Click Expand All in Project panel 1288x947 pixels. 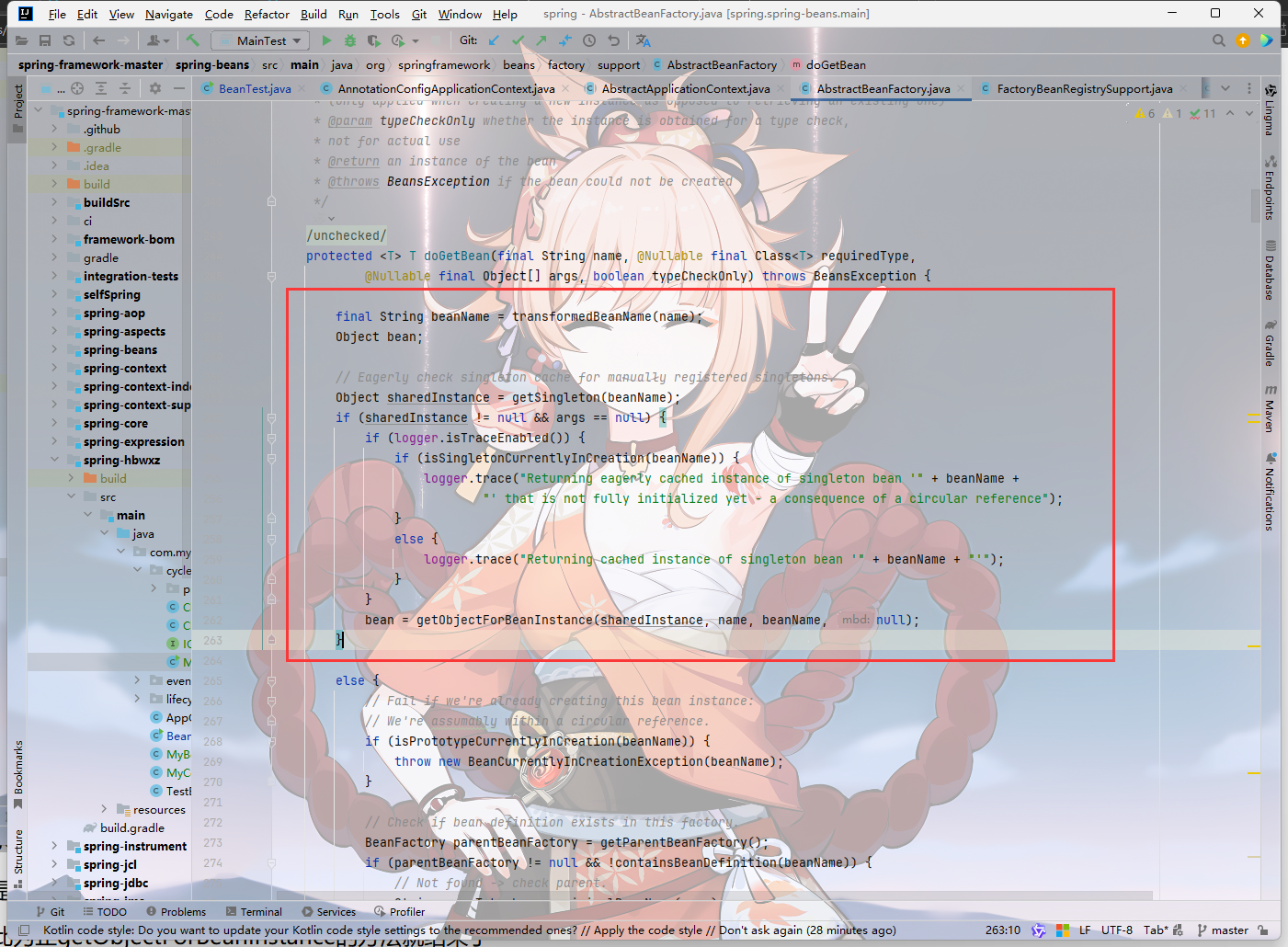tap(101, 88)
